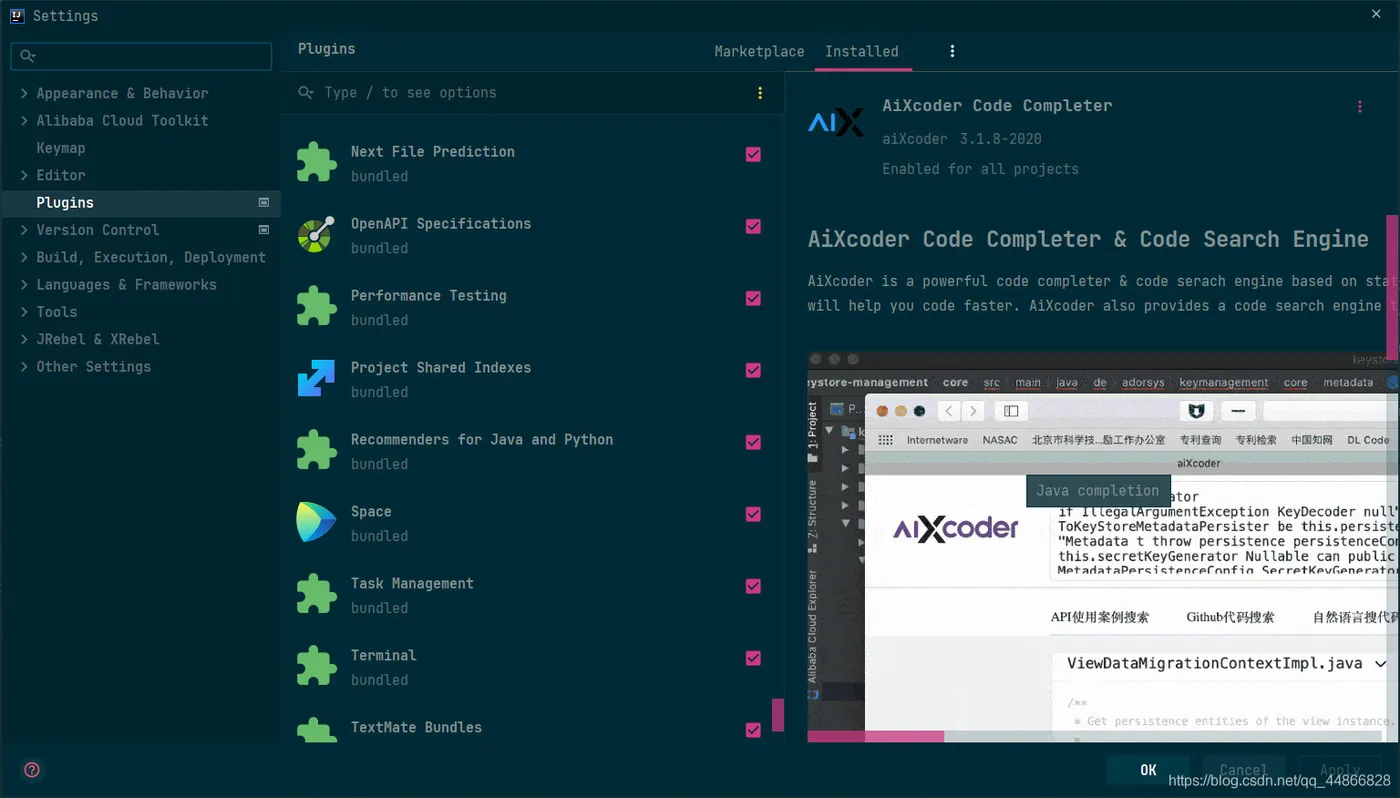
Task: Expand the Tools settings node
Action: [24, 312]
